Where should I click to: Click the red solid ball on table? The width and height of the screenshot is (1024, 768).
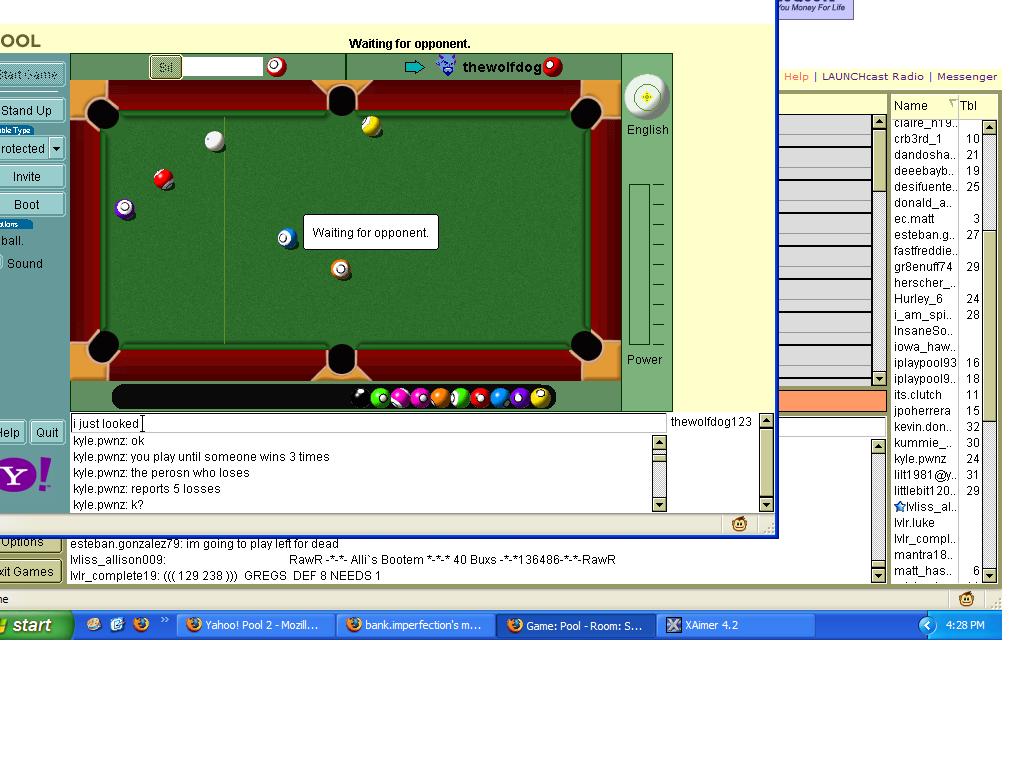163,178
